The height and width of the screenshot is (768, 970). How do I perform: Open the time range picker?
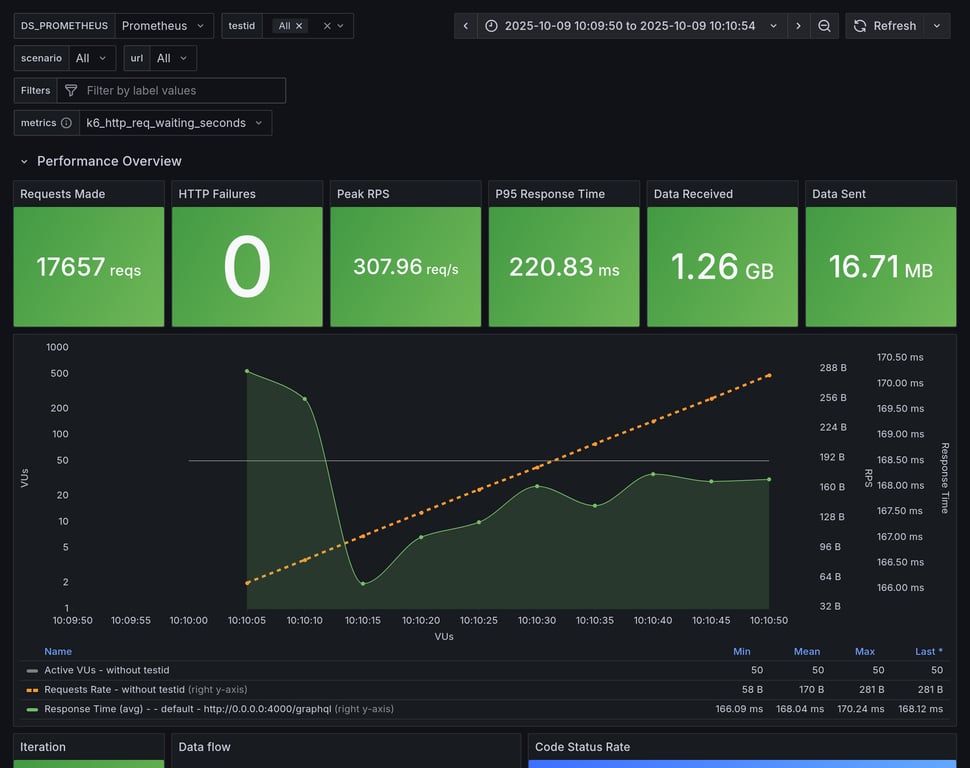click(631, 26)
